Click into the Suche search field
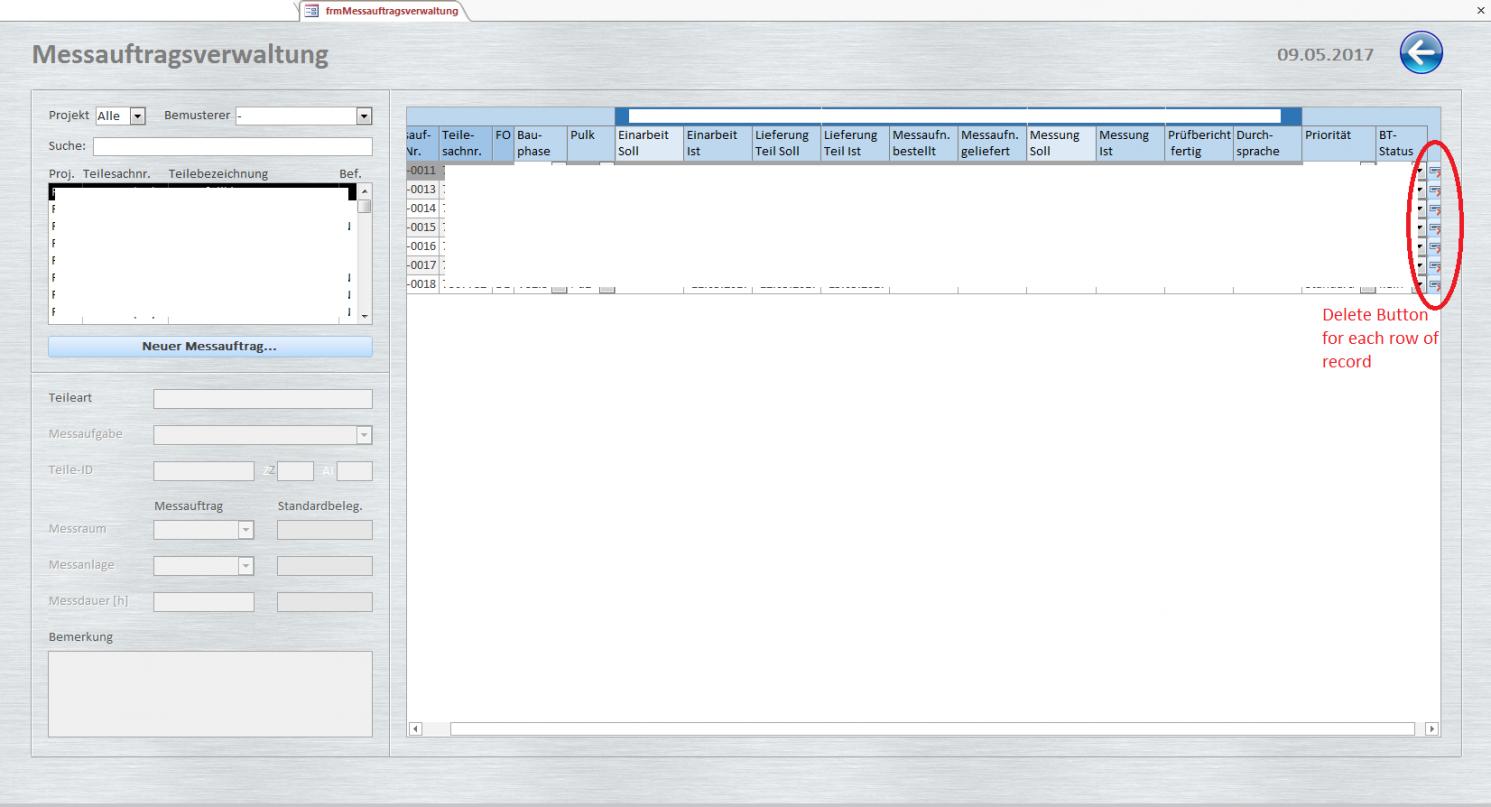Viewport: 1491px width, 807px height. click(232, 147)
